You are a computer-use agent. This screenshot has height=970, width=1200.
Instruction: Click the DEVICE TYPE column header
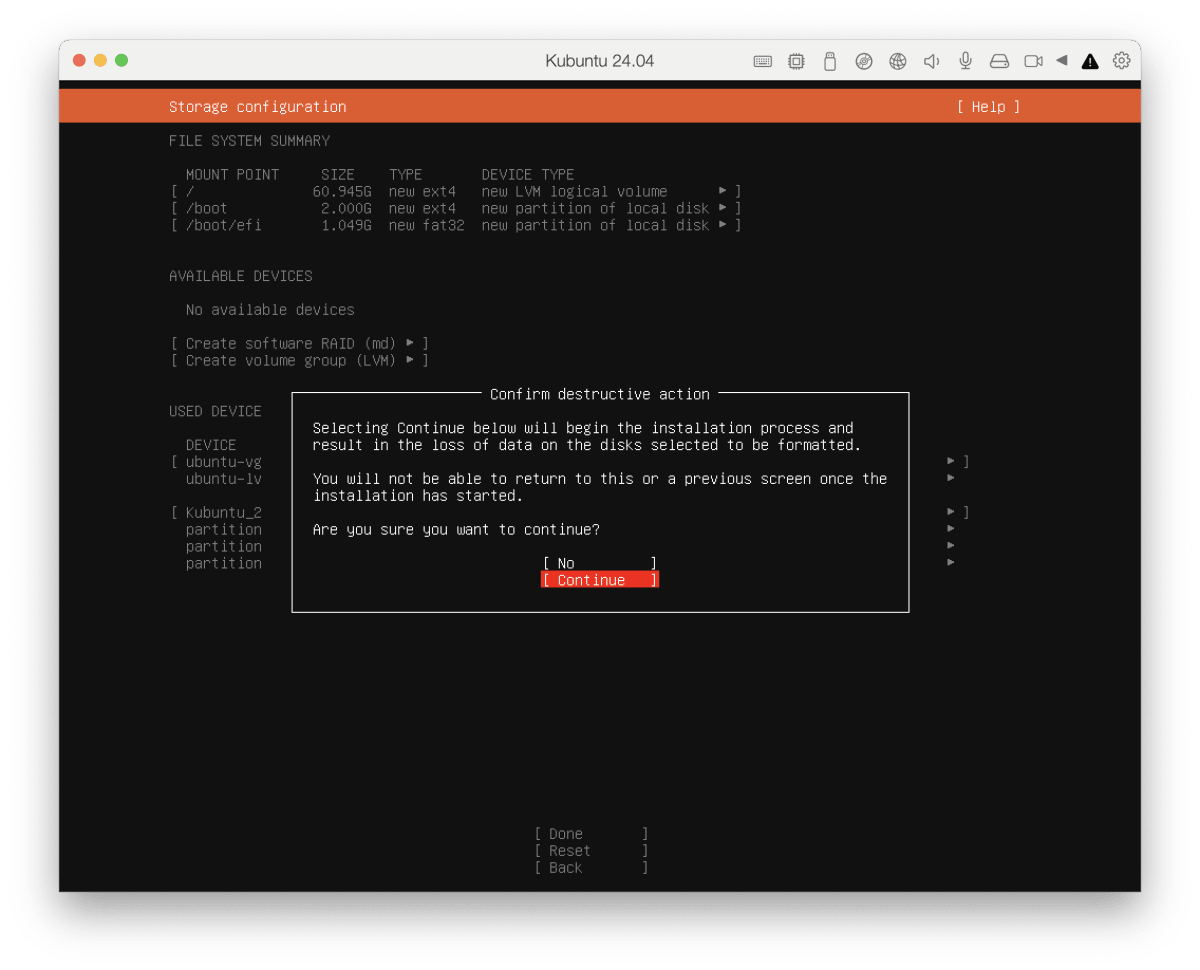click(528, 174)
